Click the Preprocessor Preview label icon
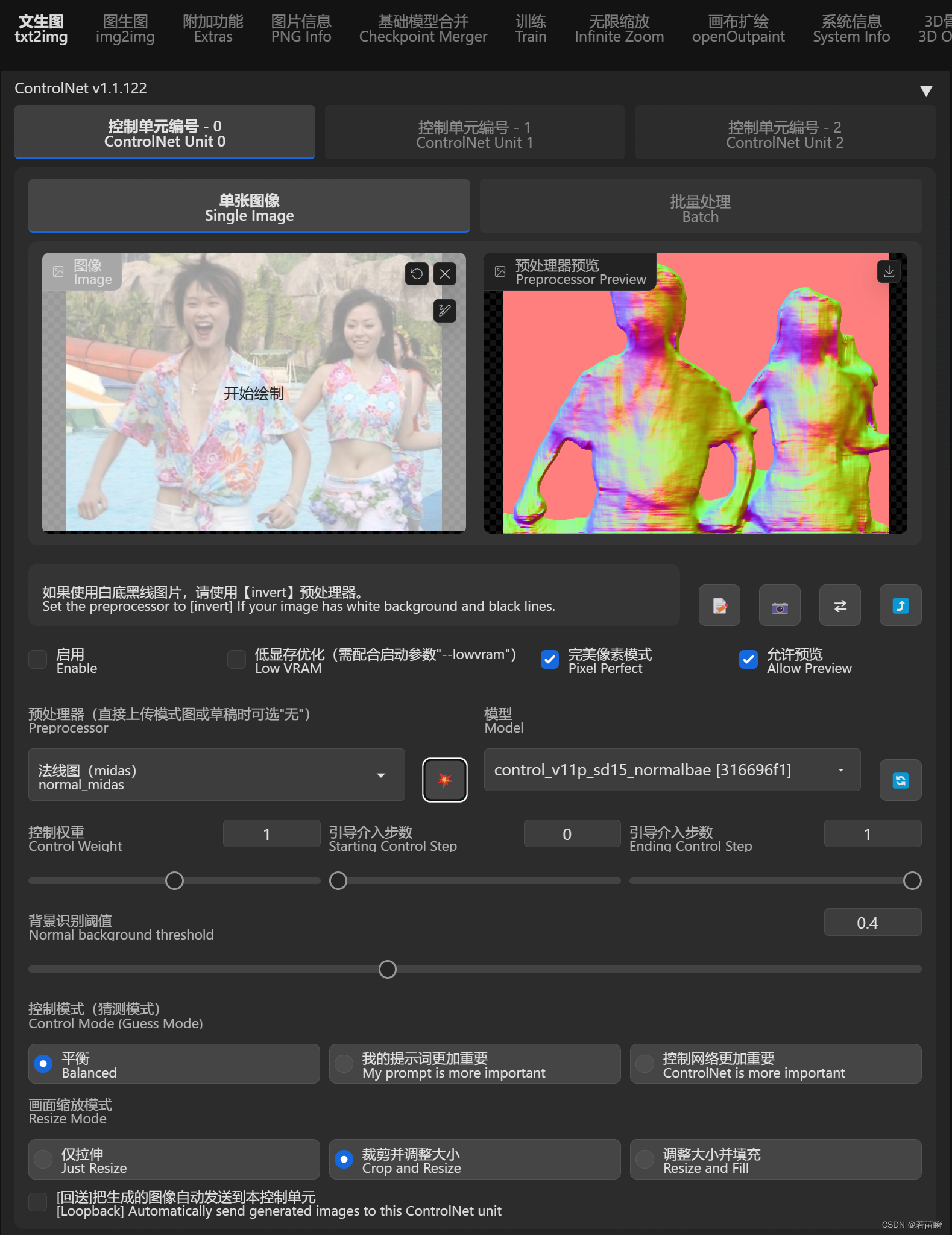The image size is (952, 1235). (500, 271)
